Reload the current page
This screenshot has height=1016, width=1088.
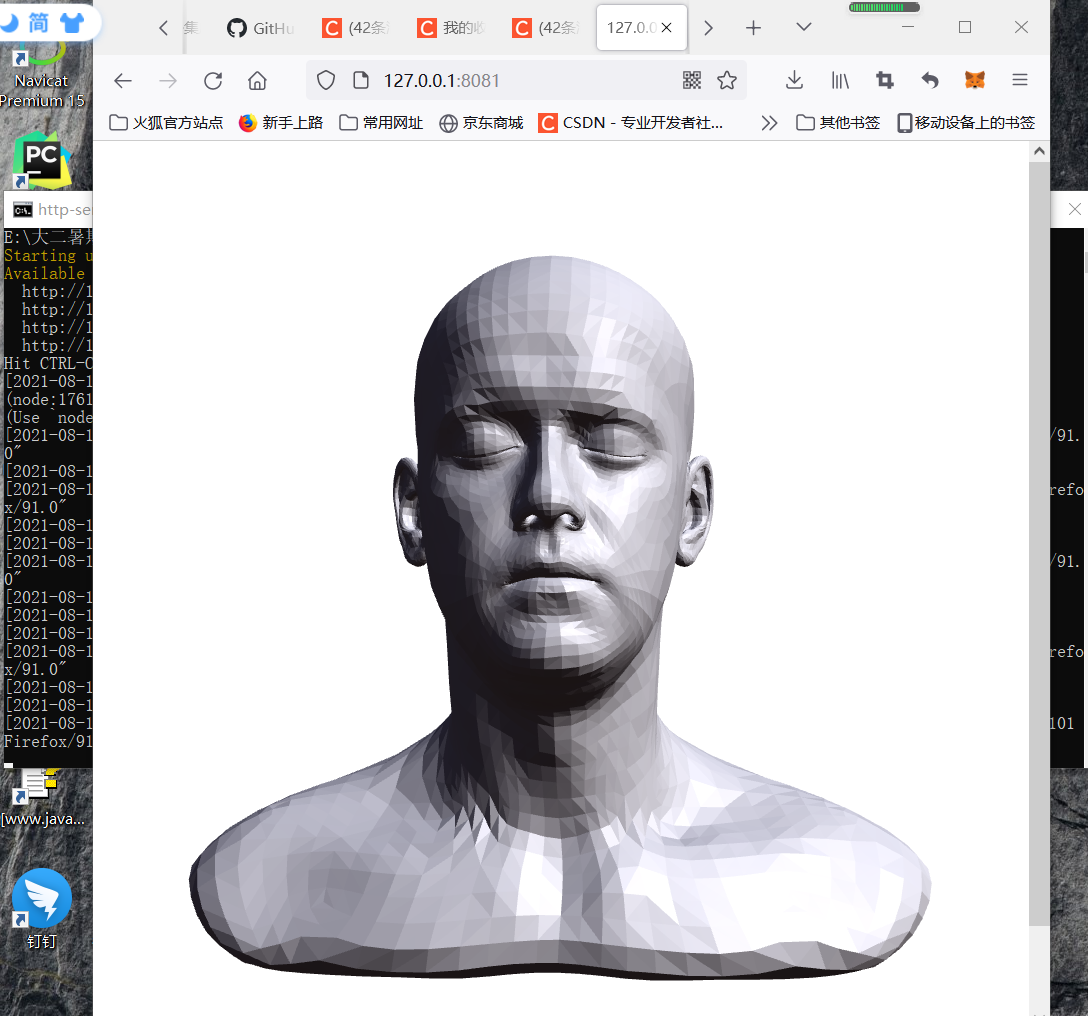pyautogui.click(x=213, y=81)
